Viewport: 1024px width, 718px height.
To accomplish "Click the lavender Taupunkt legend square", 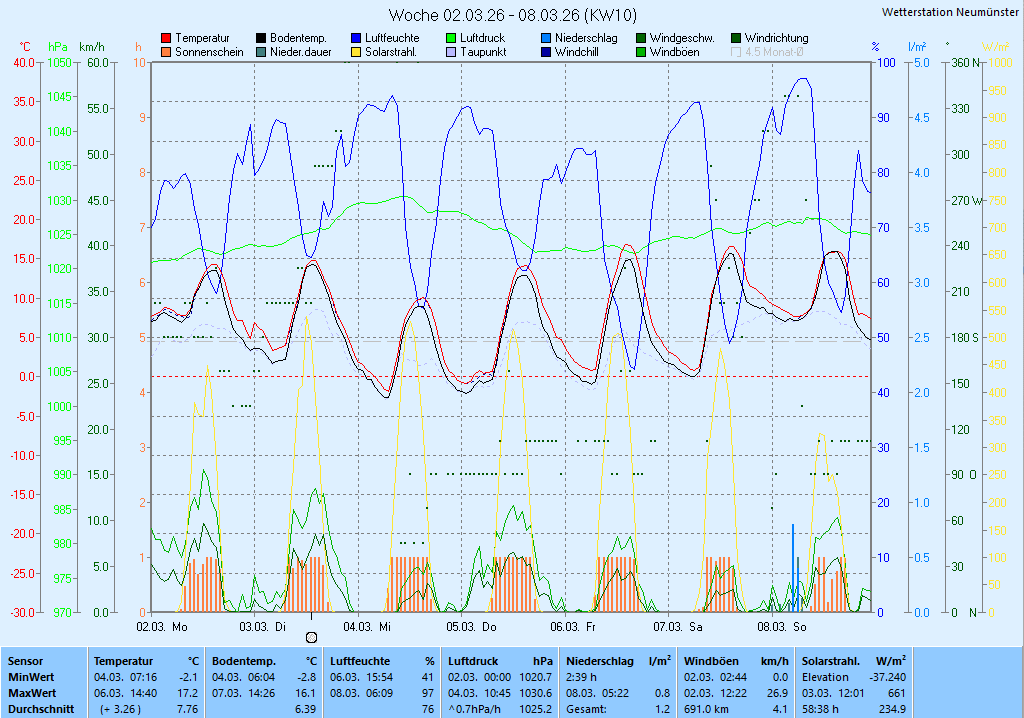I will pos(451,52).
